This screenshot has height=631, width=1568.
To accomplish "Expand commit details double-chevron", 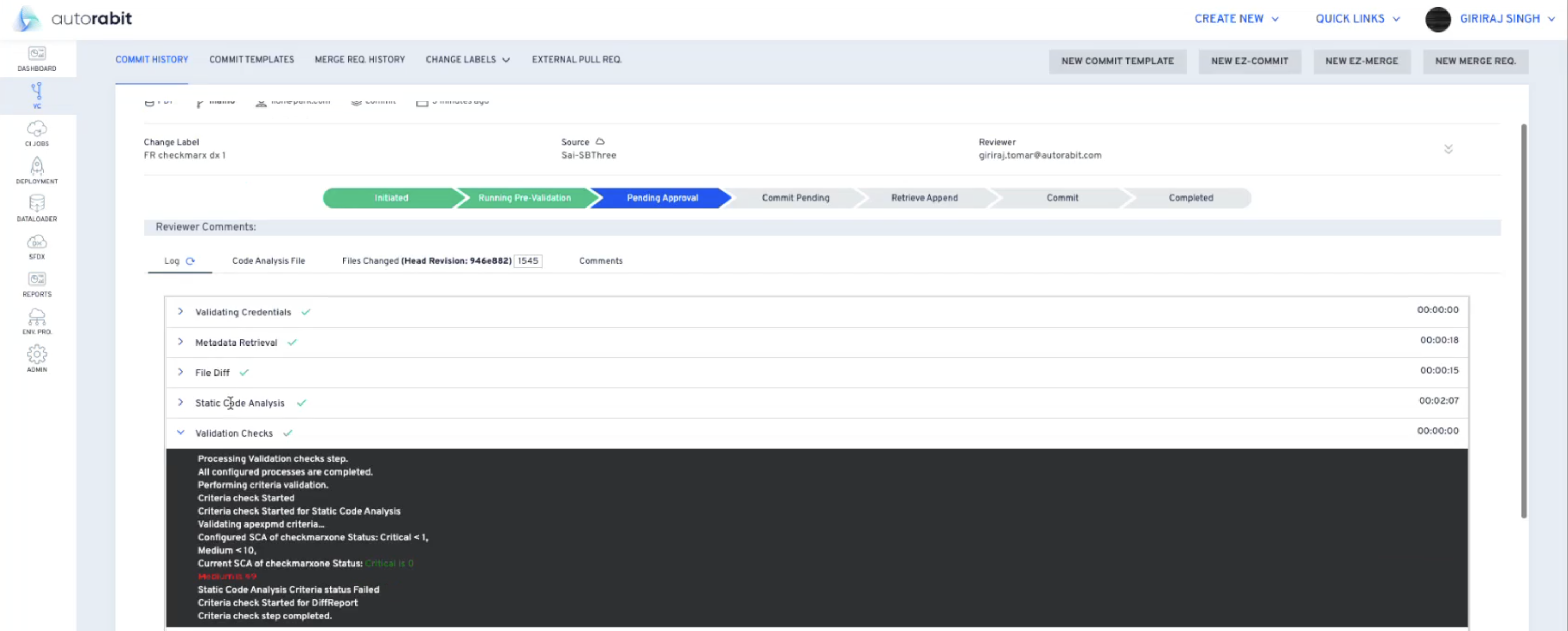I will [1448, 149].
